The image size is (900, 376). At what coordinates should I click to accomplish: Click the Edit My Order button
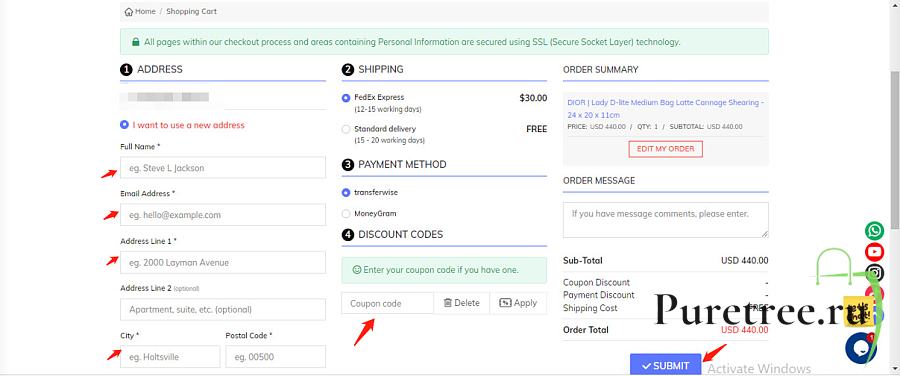pyautogui.click(x=666, y=149)
